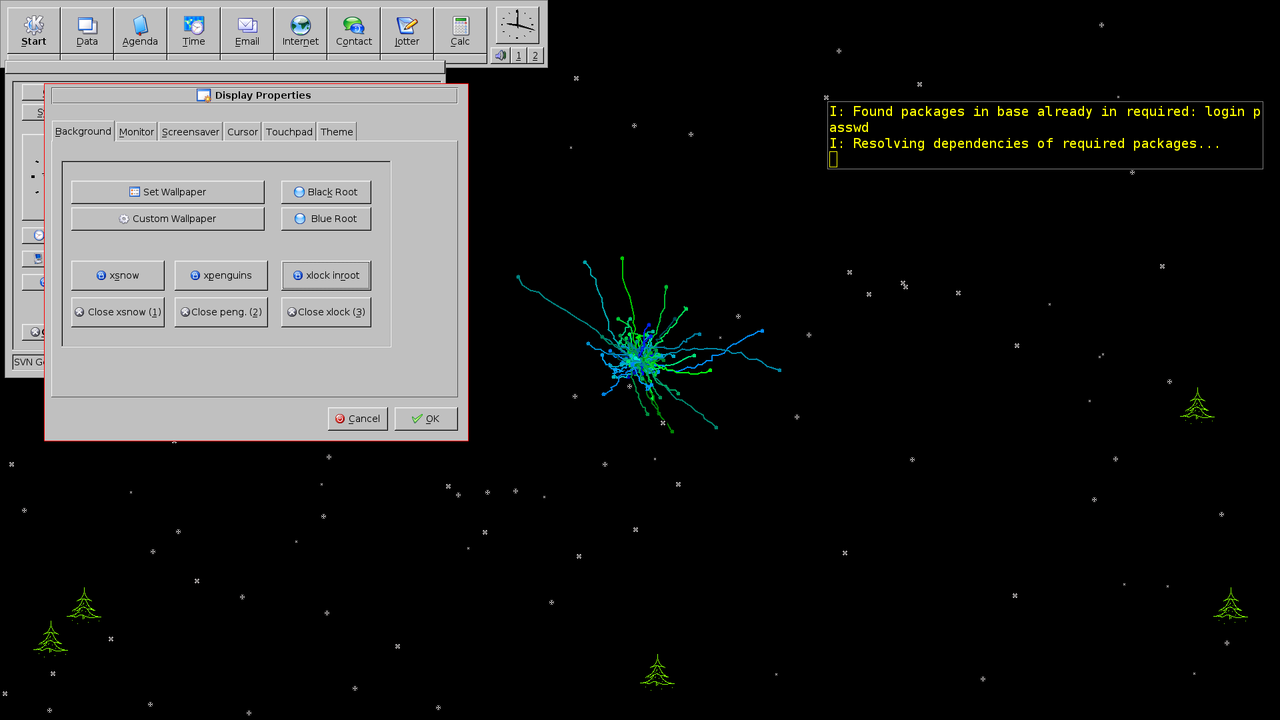Viewport: 1280px width, 720px height.
Task: Select the Touchpad tab
Action: (288, 131)
